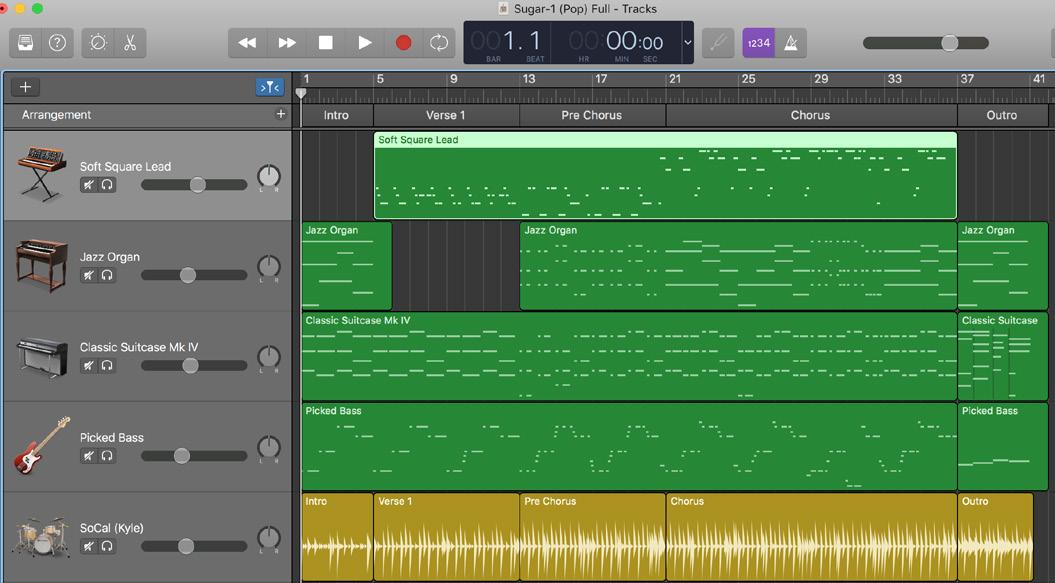The height and width of the screenshot is (583, 1055).
Task: Open the Library panel
Action: tap(26, 42)
